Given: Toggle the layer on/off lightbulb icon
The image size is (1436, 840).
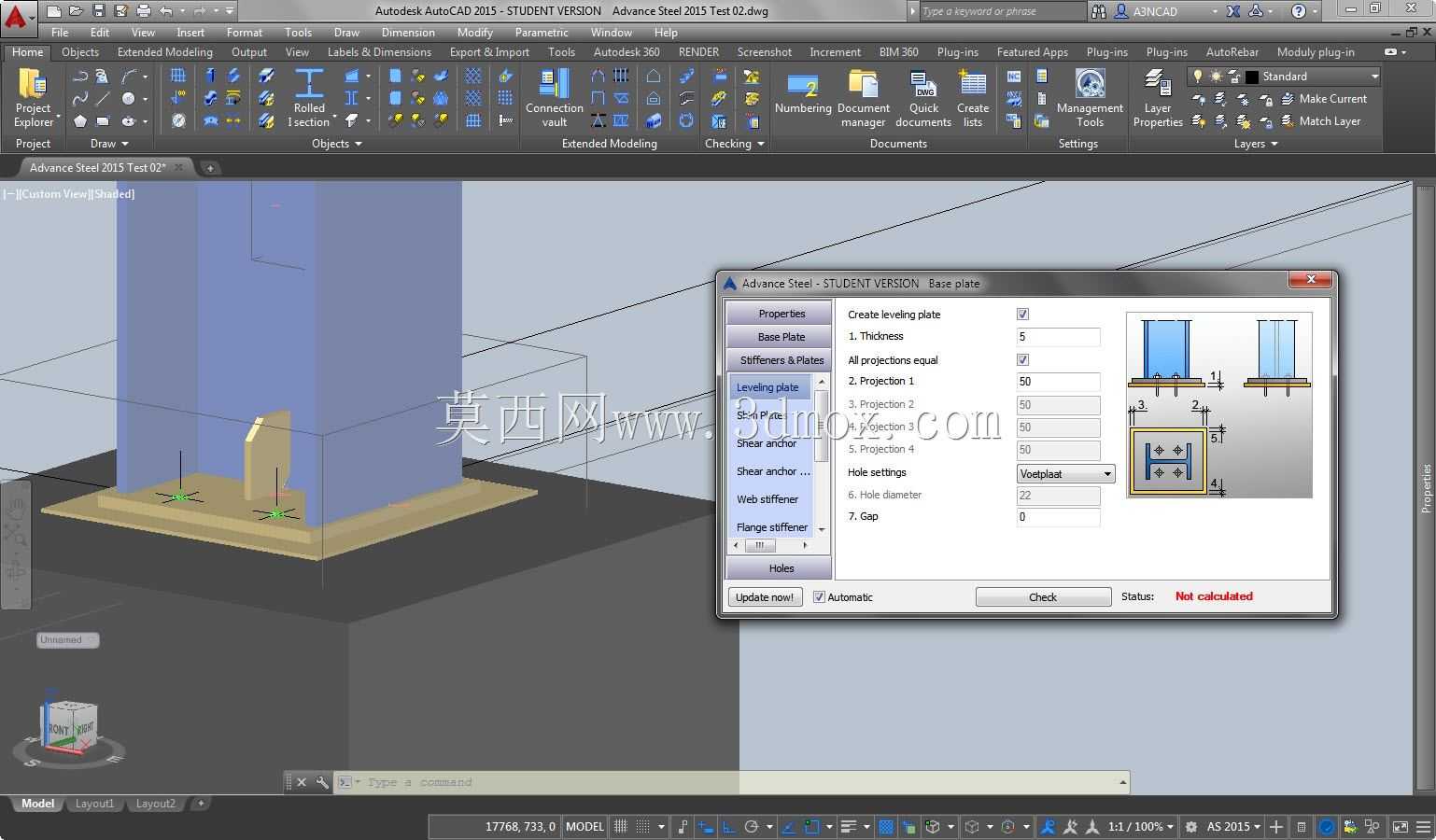Looking at the screenshot, I should 1197,77.
